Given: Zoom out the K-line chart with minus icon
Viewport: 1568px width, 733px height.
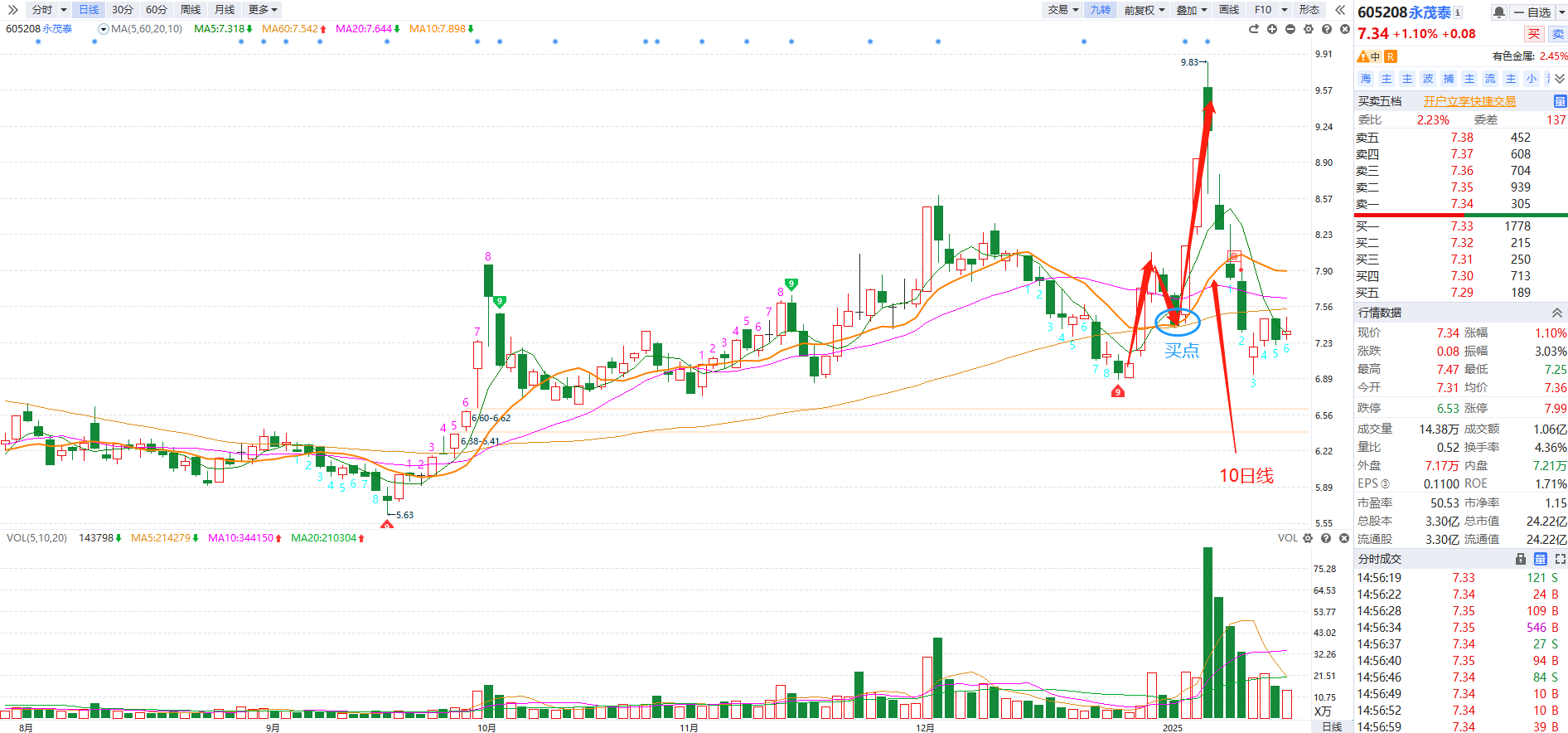Looking at the screenshot, I should pos(1290,29).
